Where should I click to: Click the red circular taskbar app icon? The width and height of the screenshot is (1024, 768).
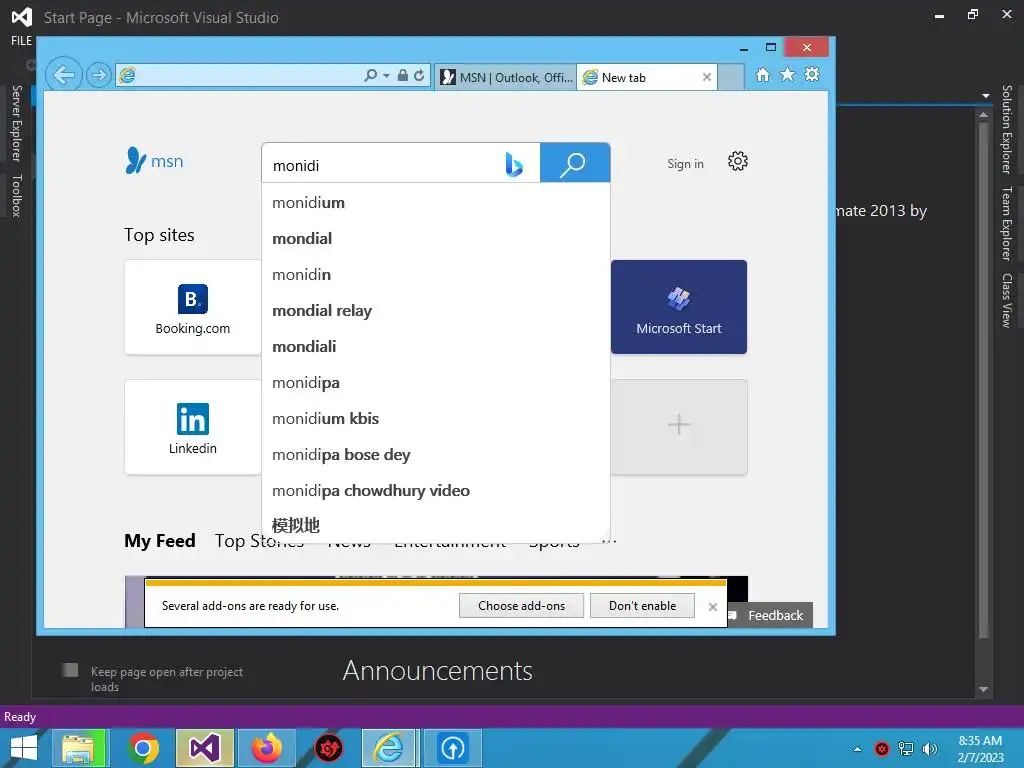[x=328, y=748]
